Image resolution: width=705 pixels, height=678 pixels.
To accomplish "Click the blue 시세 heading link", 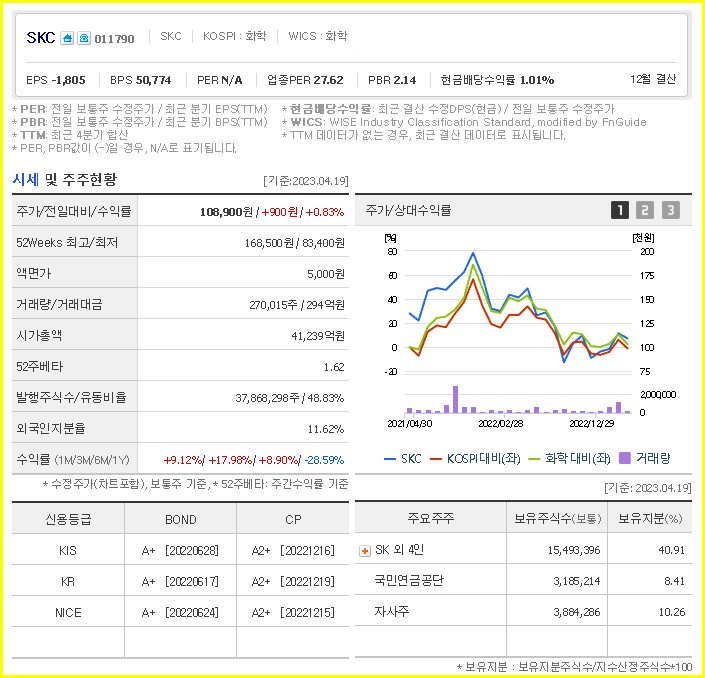I will click(x=26, y=179).
